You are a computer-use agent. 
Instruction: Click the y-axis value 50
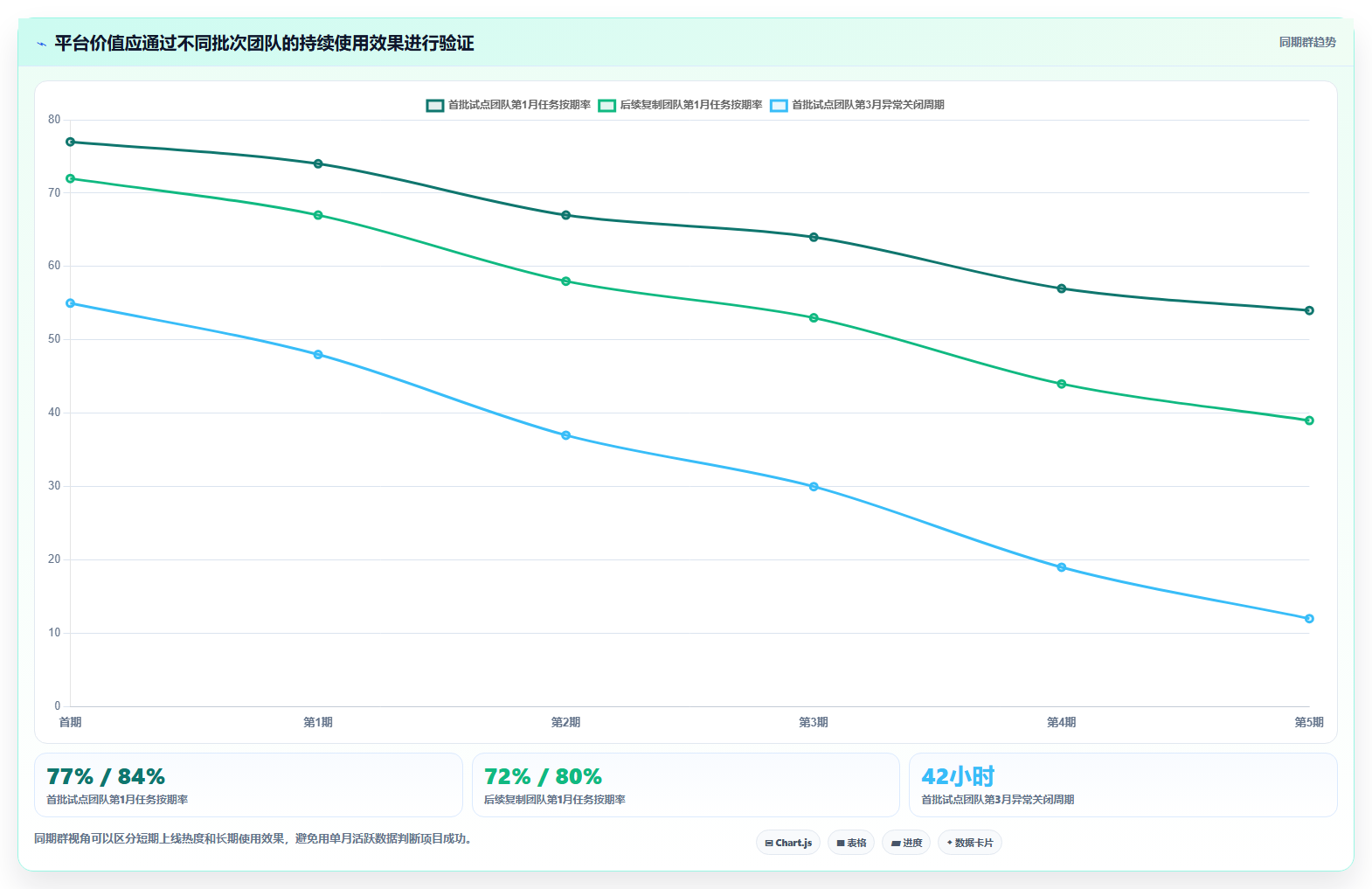point(54,339)
